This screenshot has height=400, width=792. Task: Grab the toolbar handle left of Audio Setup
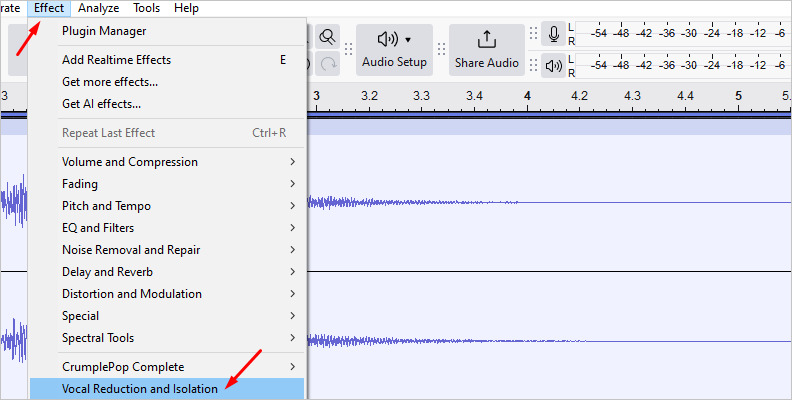coord(348,49)
